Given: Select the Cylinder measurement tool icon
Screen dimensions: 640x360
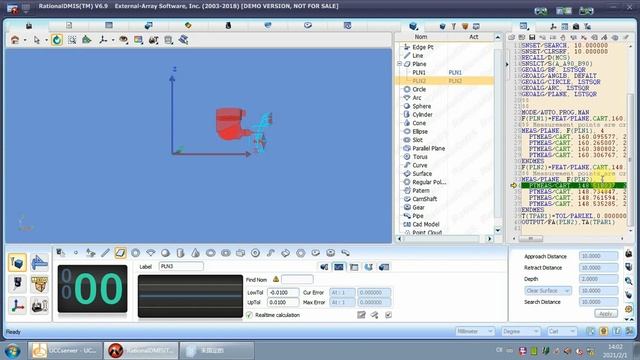Looking at the screenshot, I should (180, 253).
